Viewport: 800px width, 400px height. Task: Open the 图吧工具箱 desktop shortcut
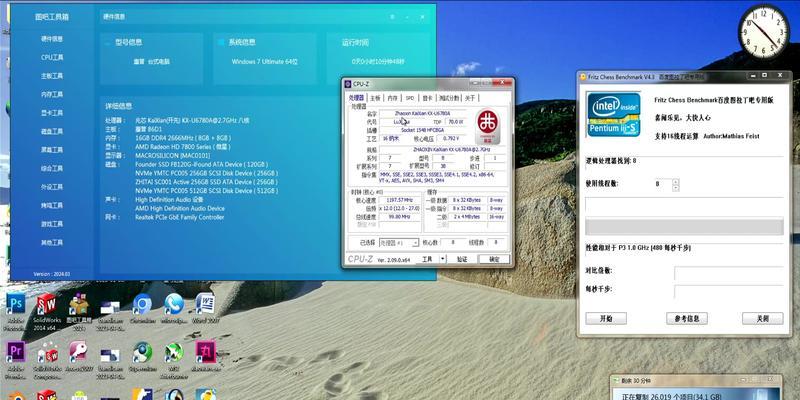pos(79,305)
